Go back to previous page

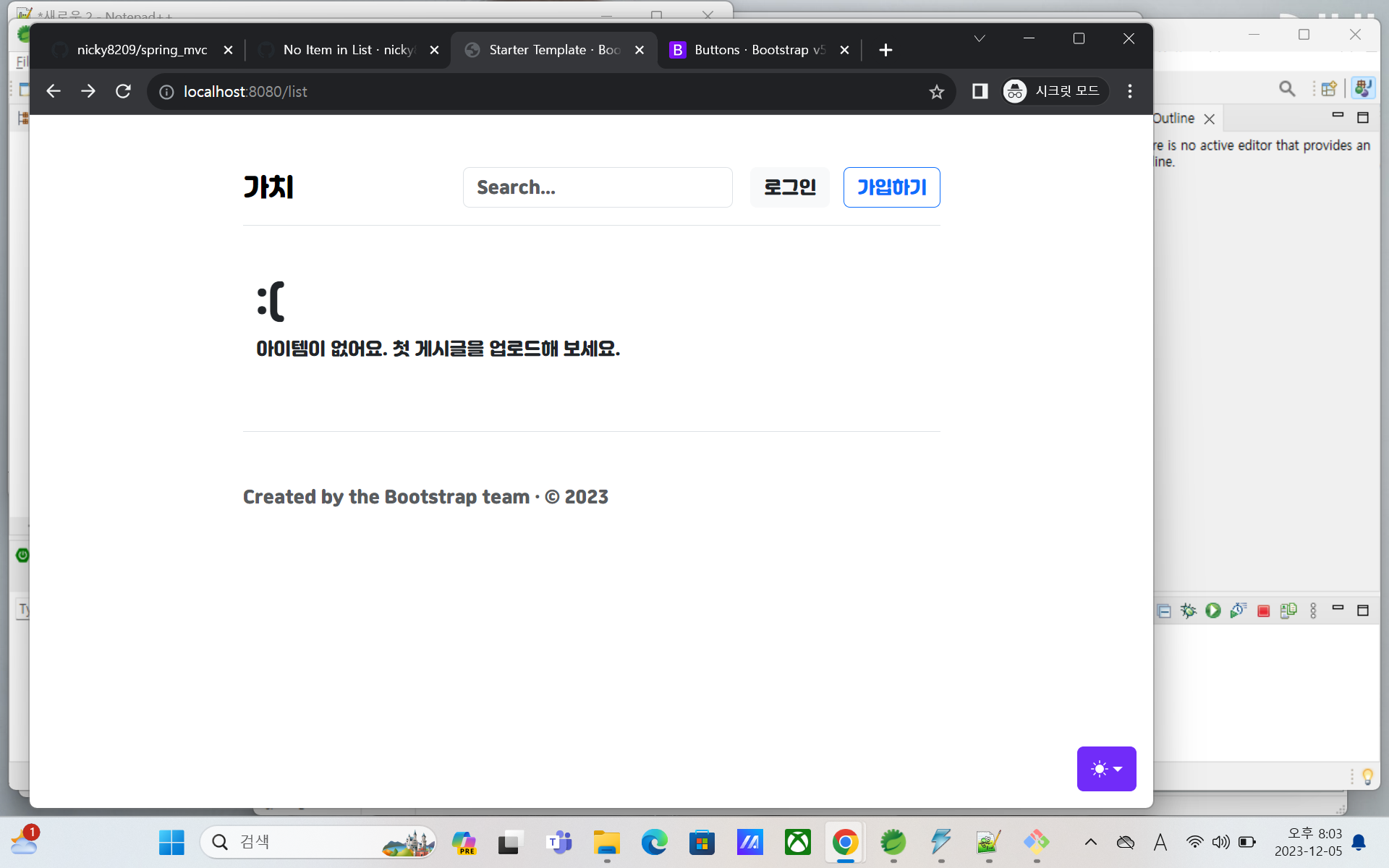click(54, 92)
